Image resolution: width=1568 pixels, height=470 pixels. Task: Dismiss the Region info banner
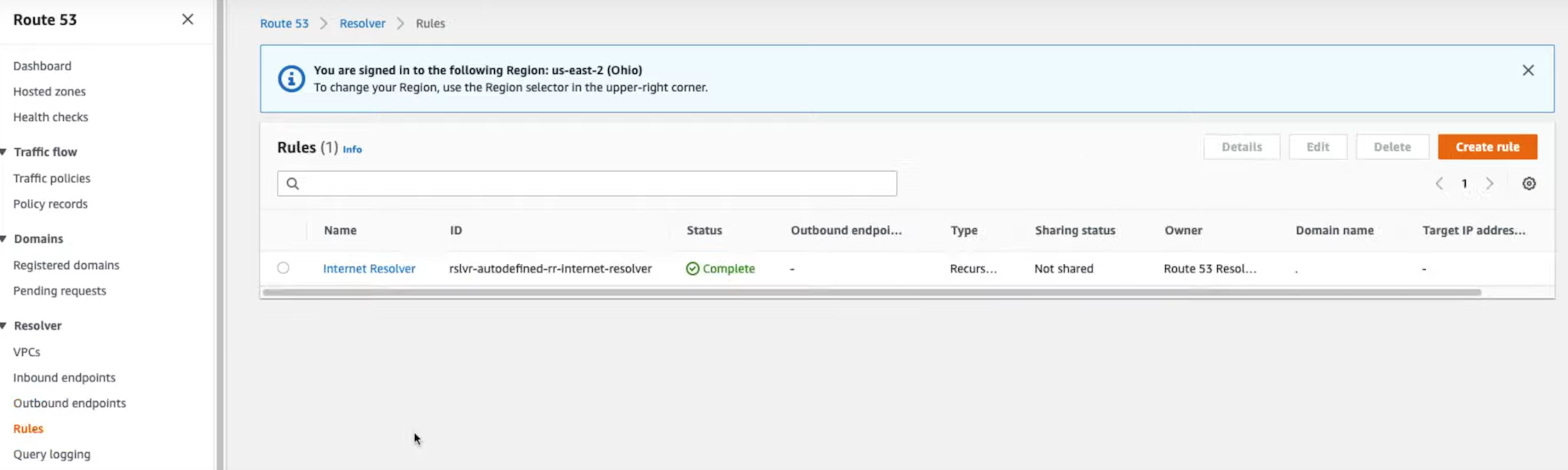pyautogui.click(x=1528, y=71)
